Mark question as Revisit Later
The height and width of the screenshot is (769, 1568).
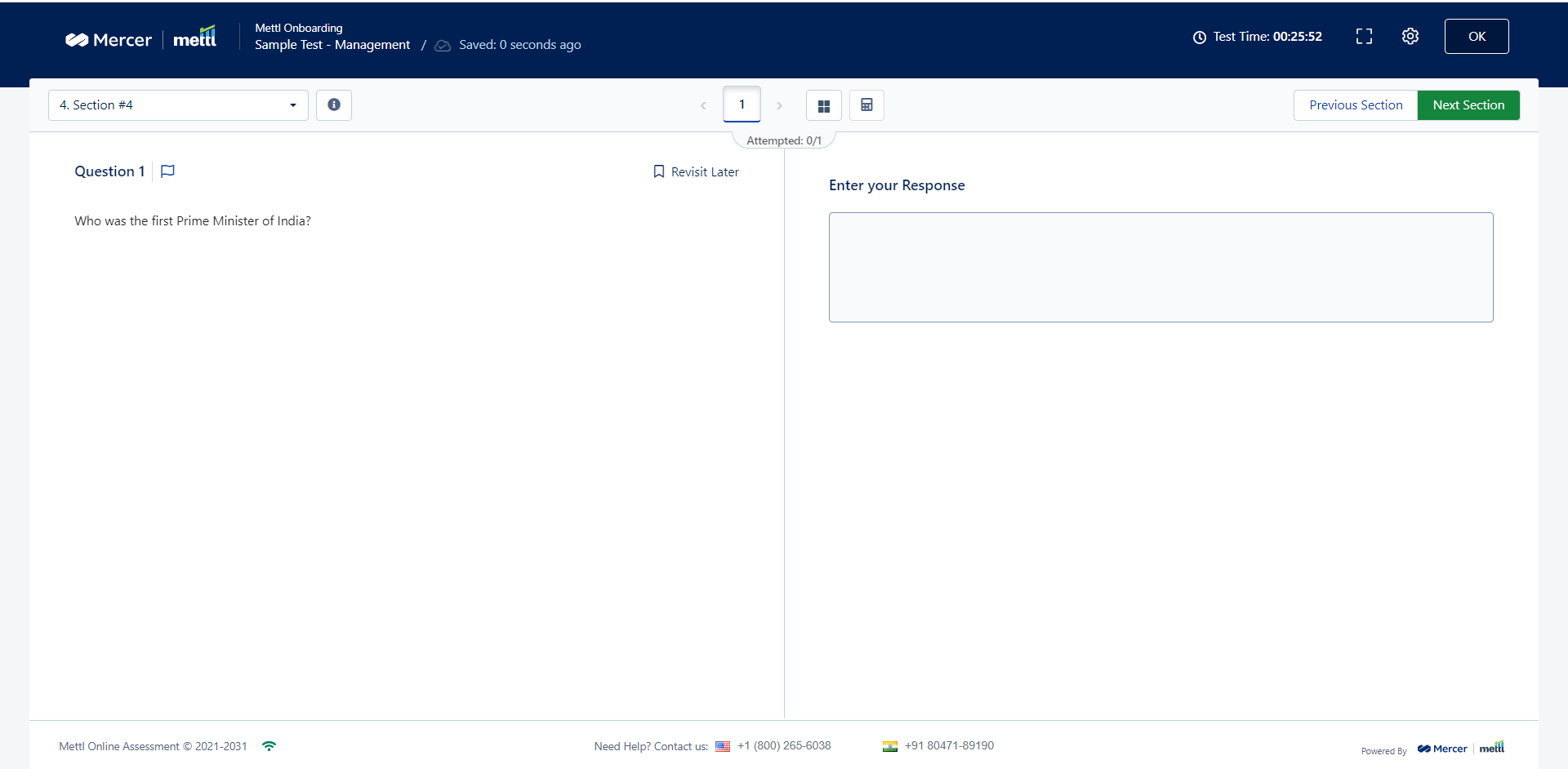[x=696, y=171]
